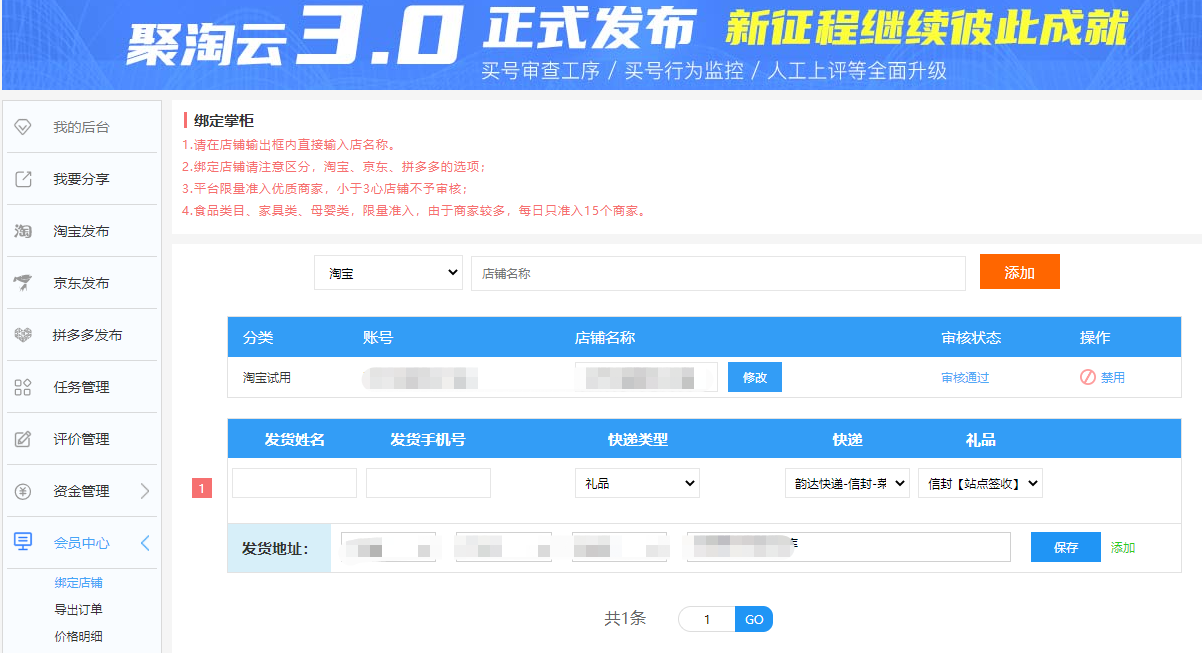Click the 禁用 link in 操作 column

coord(1113,378)
